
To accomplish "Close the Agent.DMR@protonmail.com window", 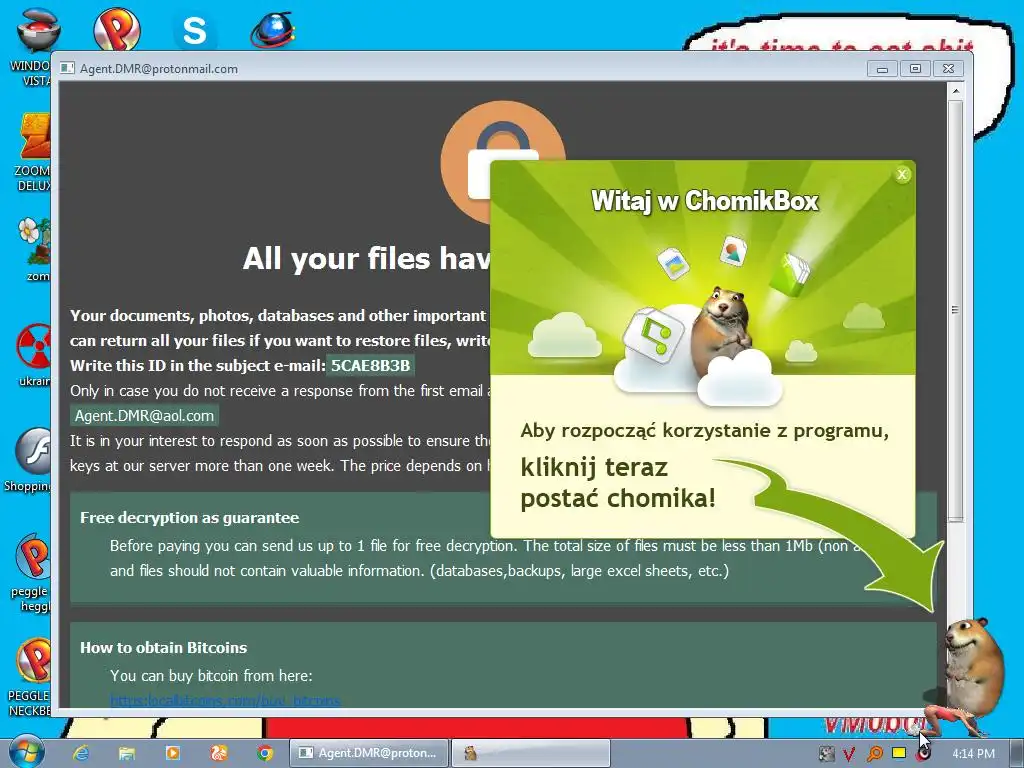I will click(x=948, y=69).
